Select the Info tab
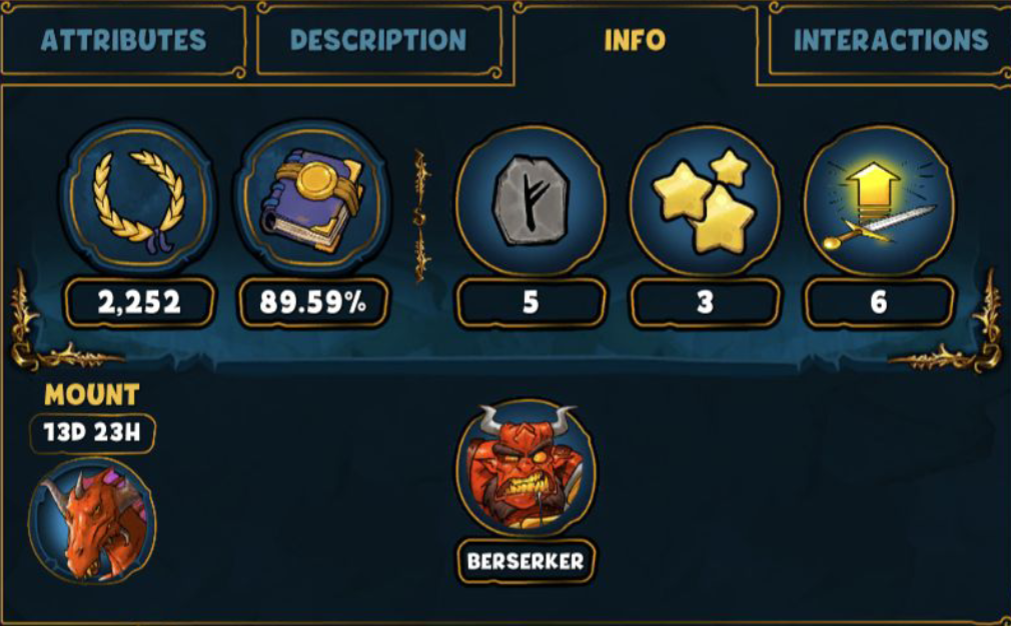 tap(635, 40)
